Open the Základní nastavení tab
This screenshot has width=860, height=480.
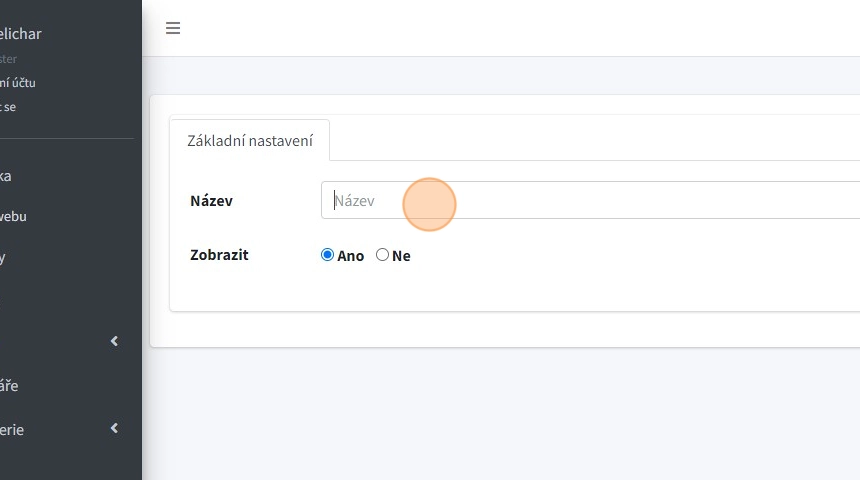click(x=250, y=141)
